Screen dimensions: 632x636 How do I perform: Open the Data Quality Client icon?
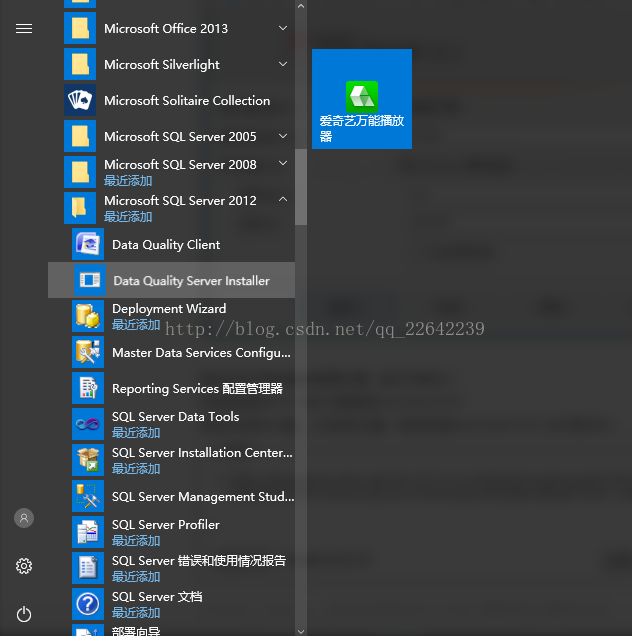pyautogui.click(x=88, y=245)
